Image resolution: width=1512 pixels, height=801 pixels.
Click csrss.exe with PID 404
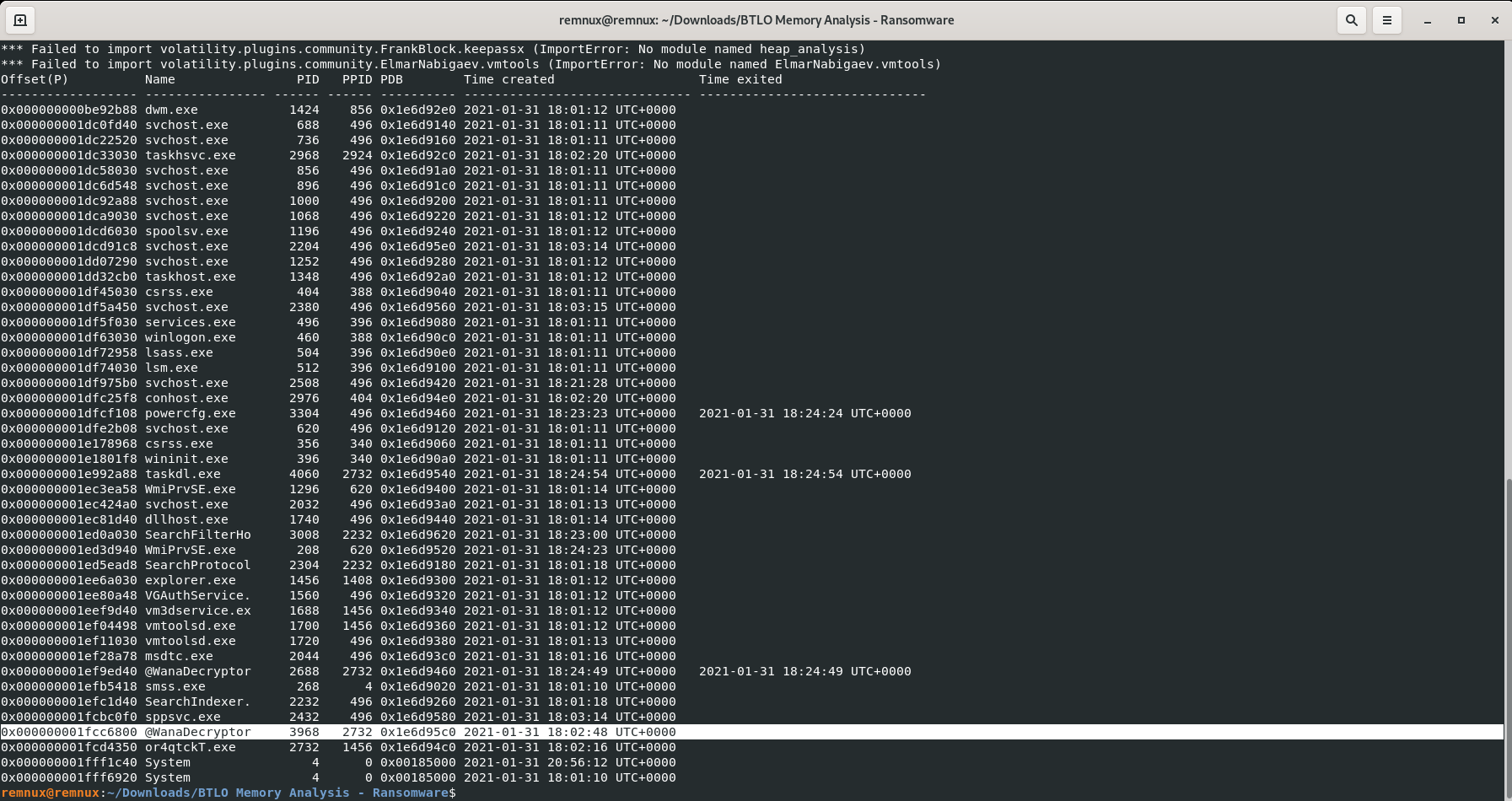pos(180,292)
